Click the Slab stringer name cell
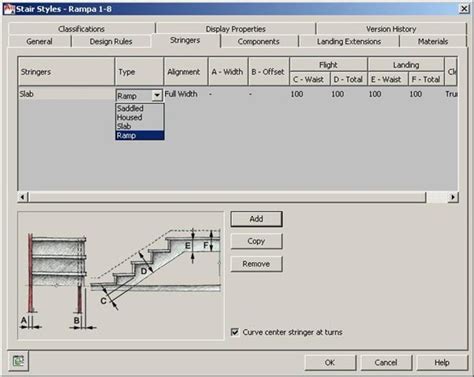 pos(66,94)
